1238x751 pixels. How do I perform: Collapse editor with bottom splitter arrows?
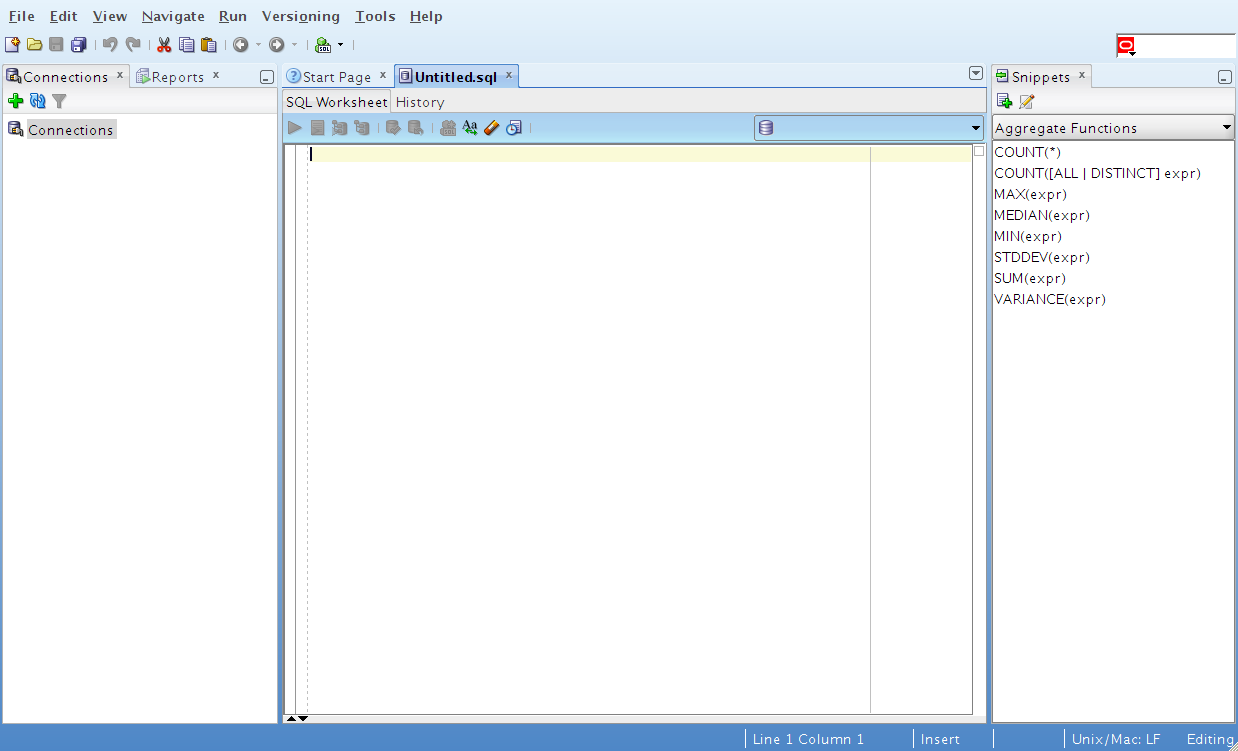(x=297, y=718)
